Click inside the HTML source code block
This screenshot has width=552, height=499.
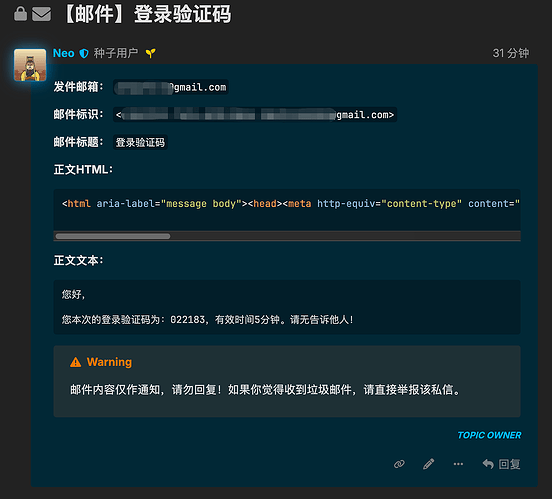[x=287, y=210]
